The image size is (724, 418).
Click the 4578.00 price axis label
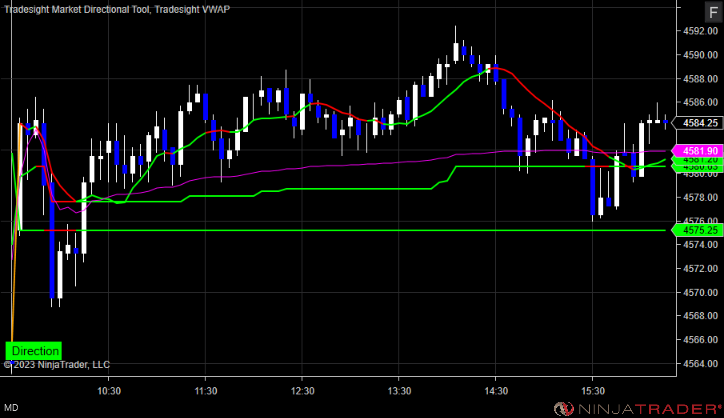tap(700, 197)
